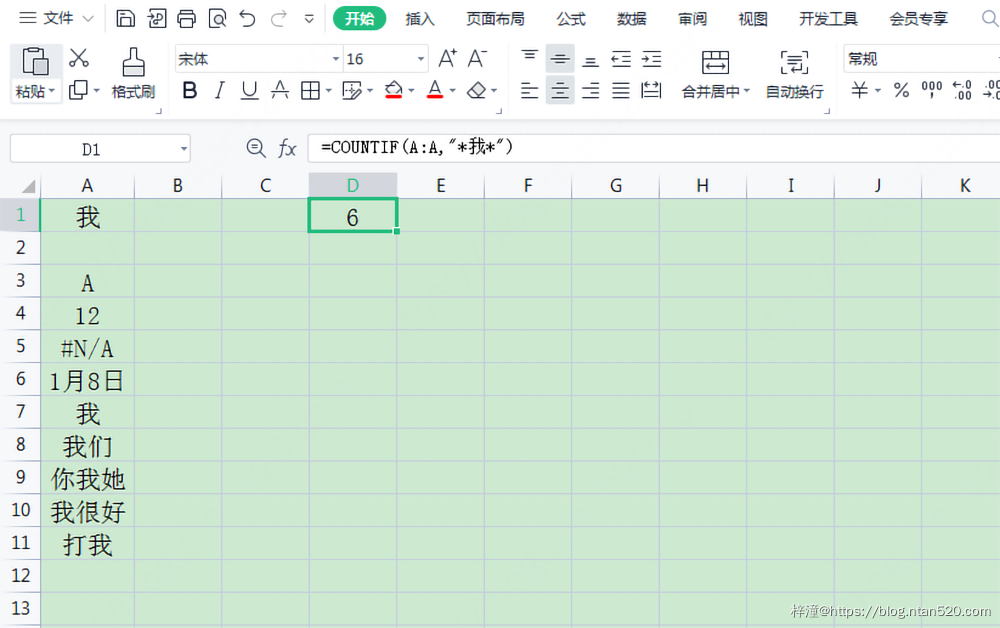The height and width of the screenshot is (628, 1000).
Task: Click the Undo arrow
Action: tap(247, 18)
